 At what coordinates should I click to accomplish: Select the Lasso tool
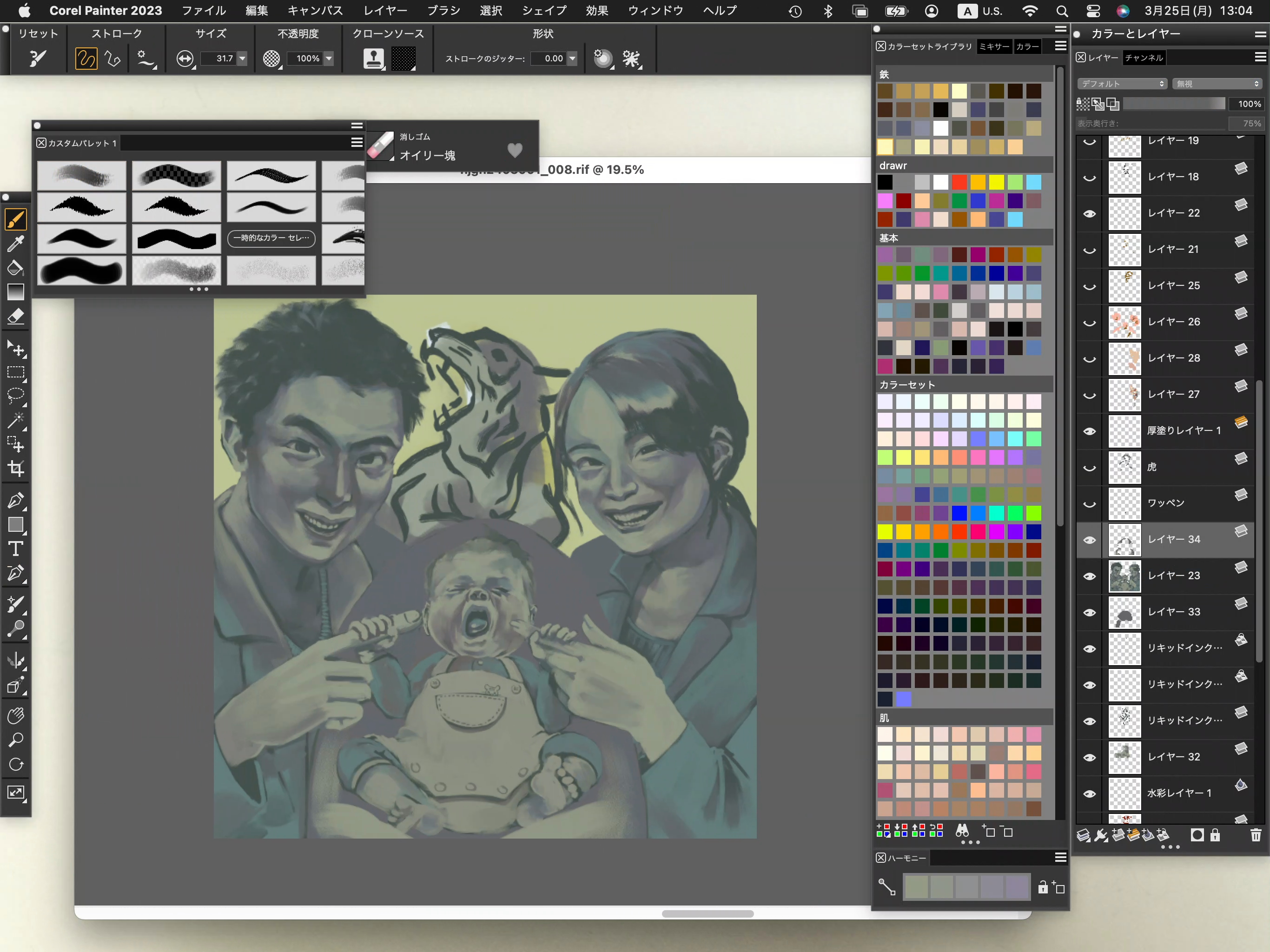click(15, 396)
